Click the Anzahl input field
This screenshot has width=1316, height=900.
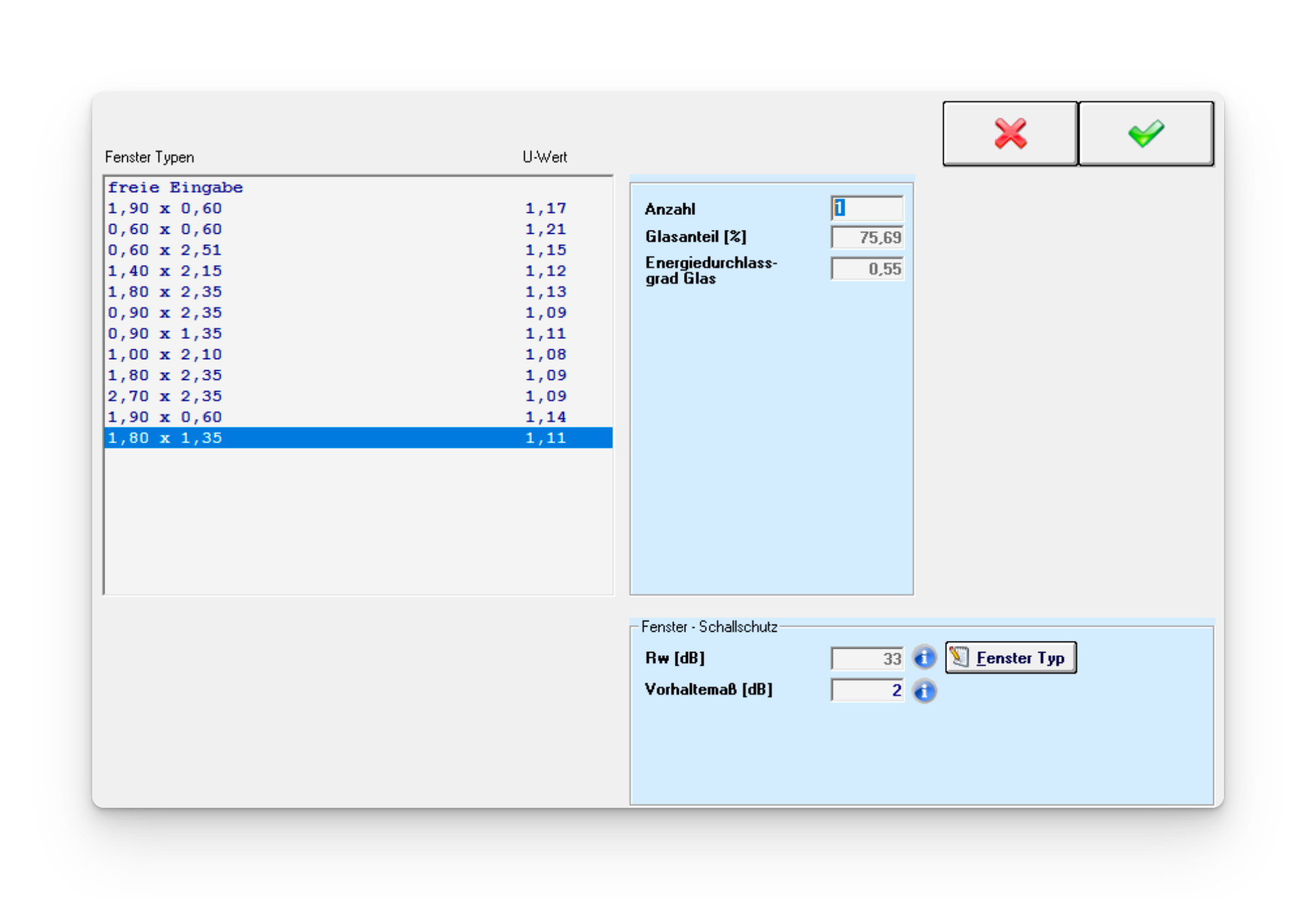[867, 208]
